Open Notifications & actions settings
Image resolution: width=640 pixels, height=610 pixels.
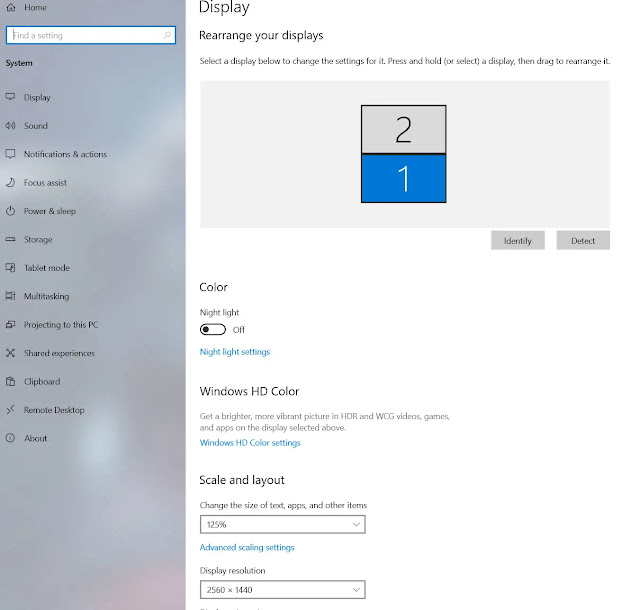tap(65, 154)
